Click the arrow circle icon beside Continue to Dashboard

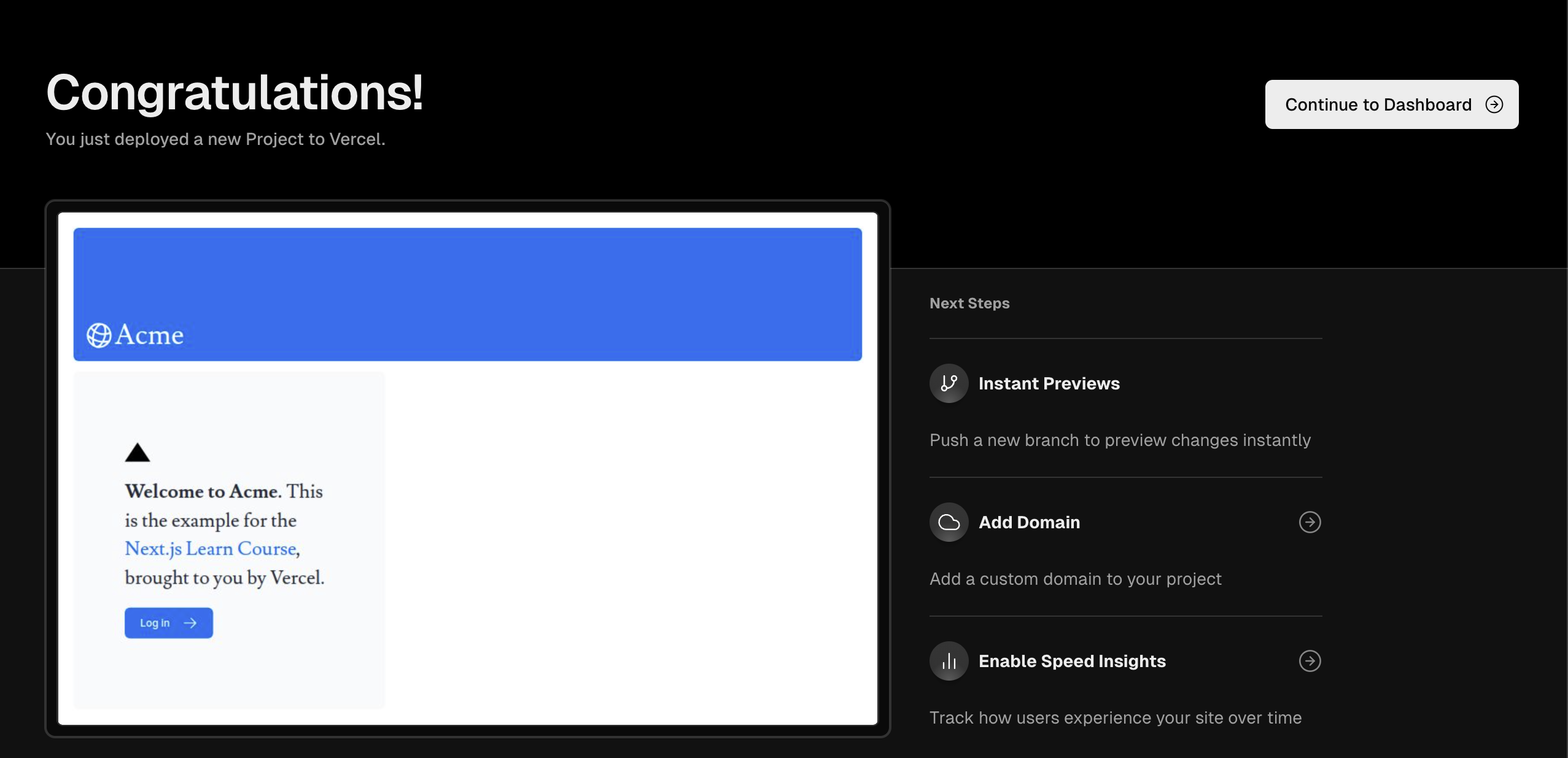[1494, 104]
